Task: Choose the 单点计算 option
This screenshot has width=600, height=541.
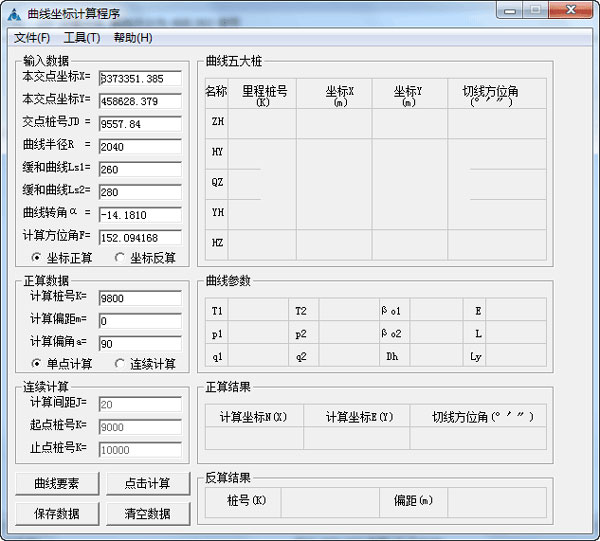Action: tap(37, 364)
